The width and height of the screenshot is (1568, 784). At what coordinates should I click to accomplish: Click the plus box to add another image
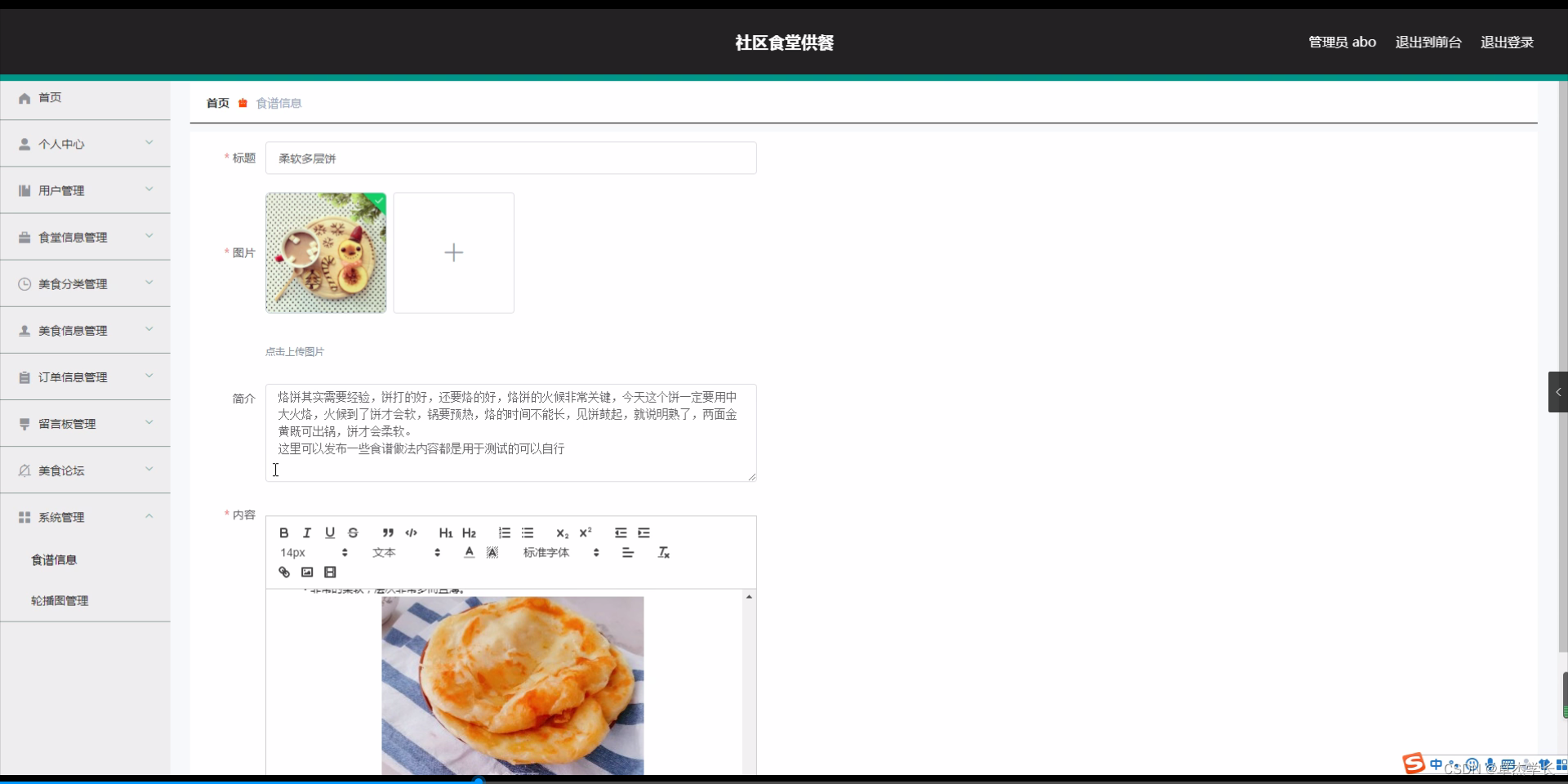pyautogui.click(x=453, y=252)
